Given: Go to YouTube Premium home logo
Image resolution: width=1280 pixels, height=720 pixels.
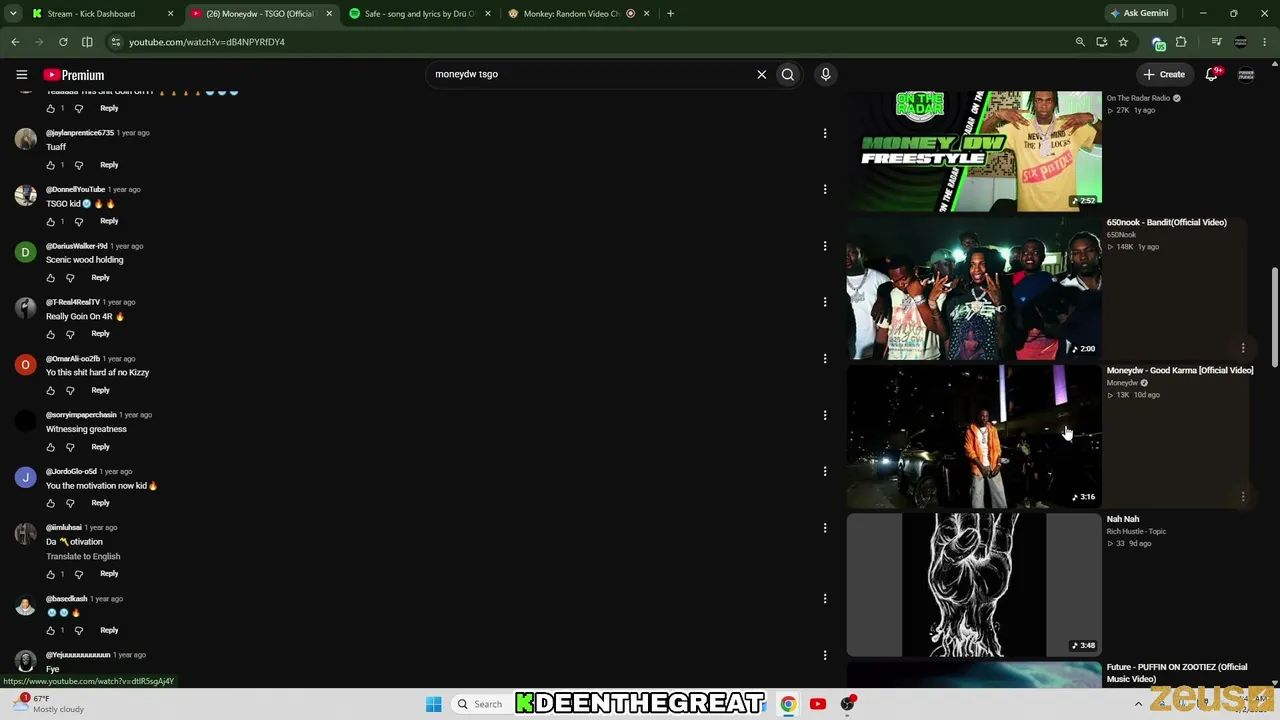Looking at the screenshot, I should (x=73, y=75).
